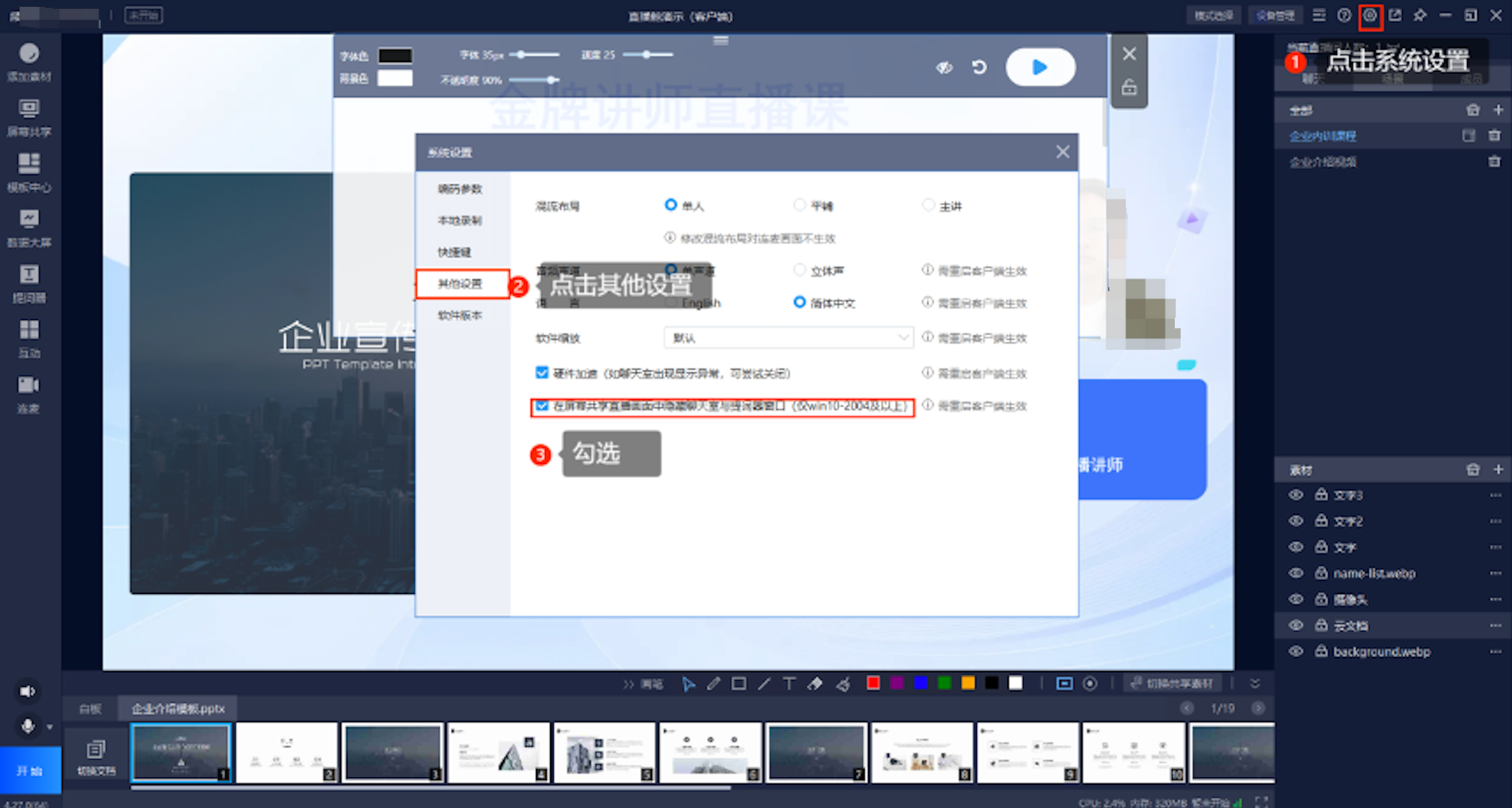
Task: Click the 切换共享素材 button
Action: tap(1172, 683)
